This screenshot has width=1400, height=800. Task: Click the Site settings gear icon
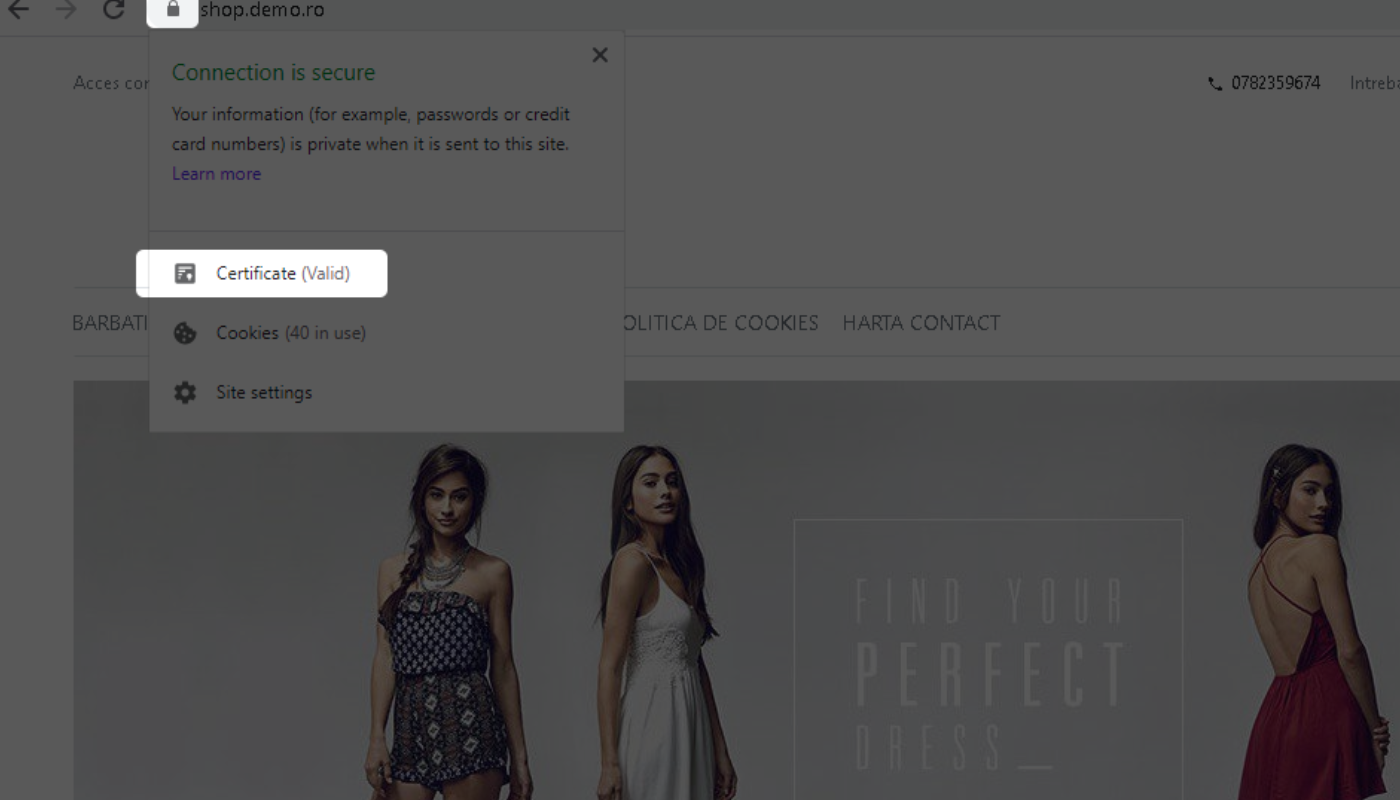185,392
